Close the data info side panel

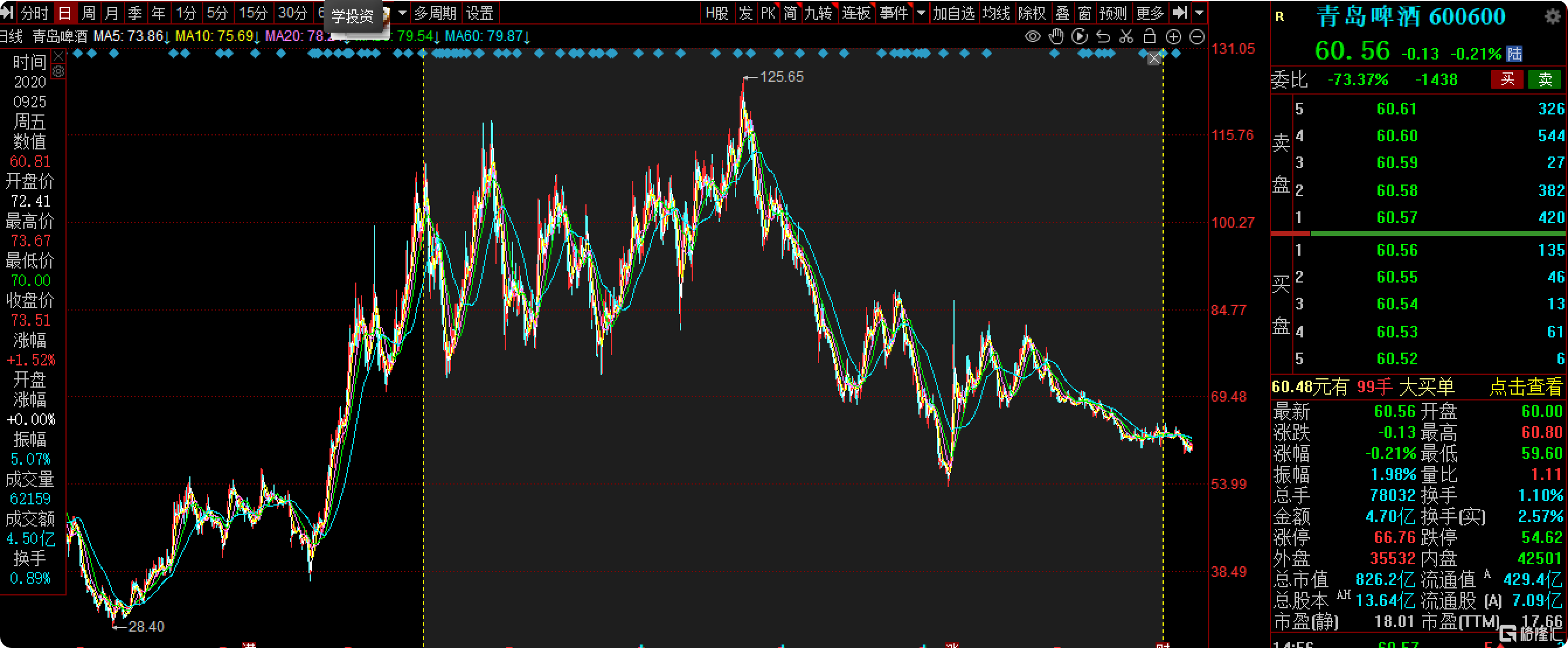58,57
